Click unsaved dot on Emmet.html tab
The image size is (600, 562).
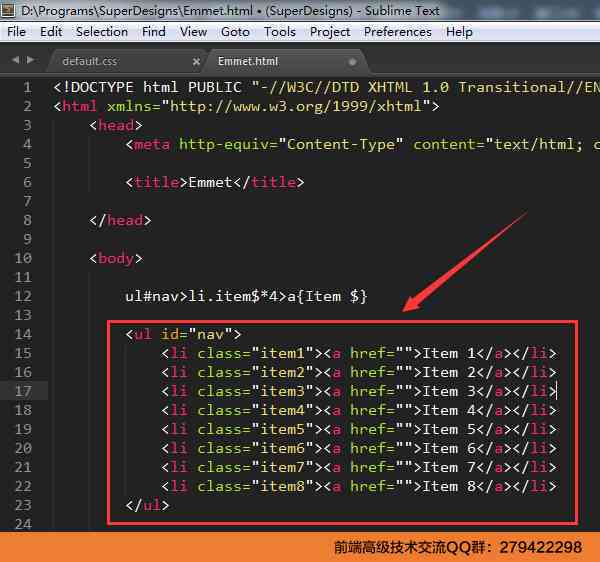[352, 62]
